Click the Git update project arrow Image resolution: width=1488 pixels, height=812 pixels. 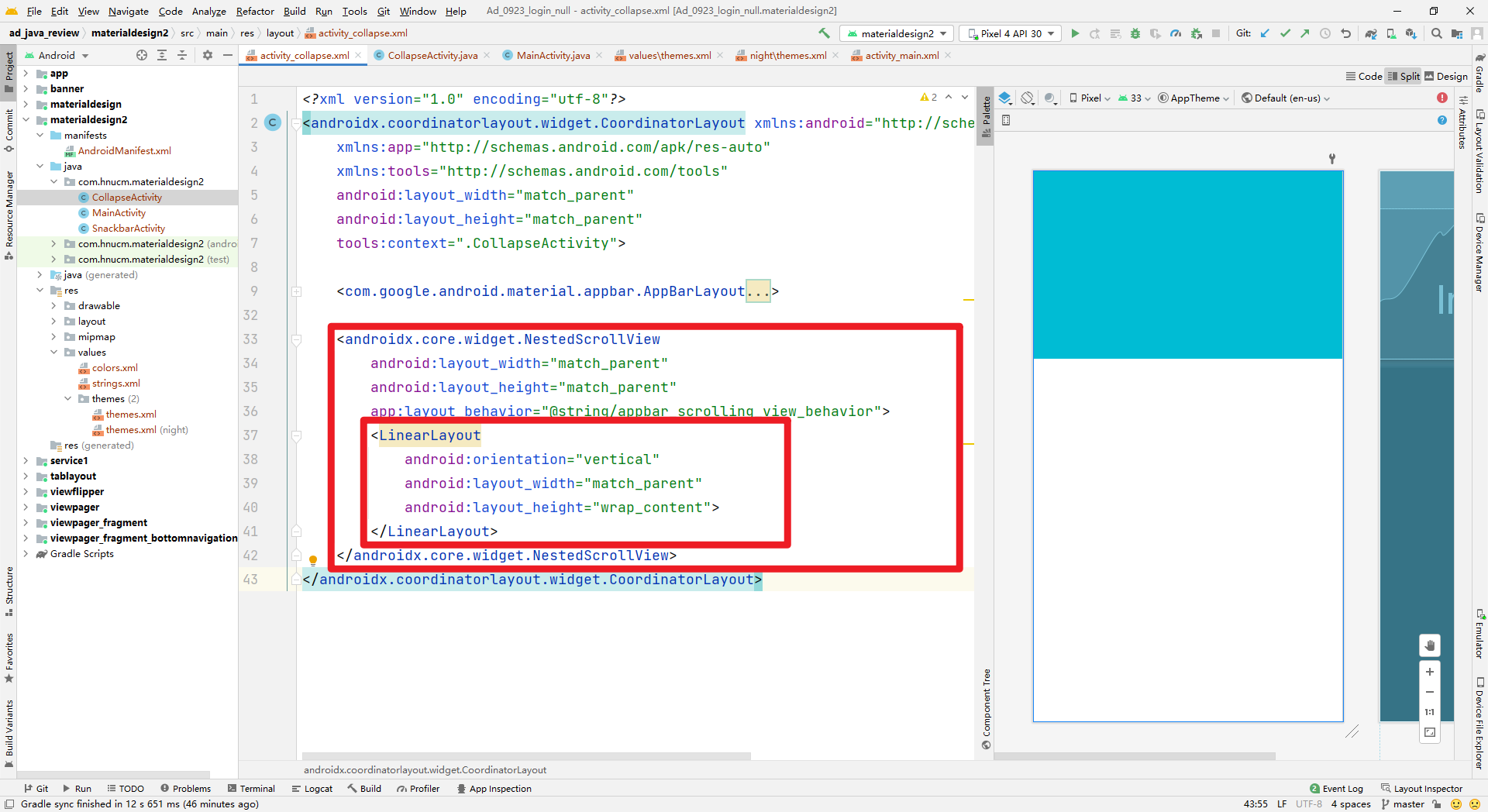point(1265,33)
